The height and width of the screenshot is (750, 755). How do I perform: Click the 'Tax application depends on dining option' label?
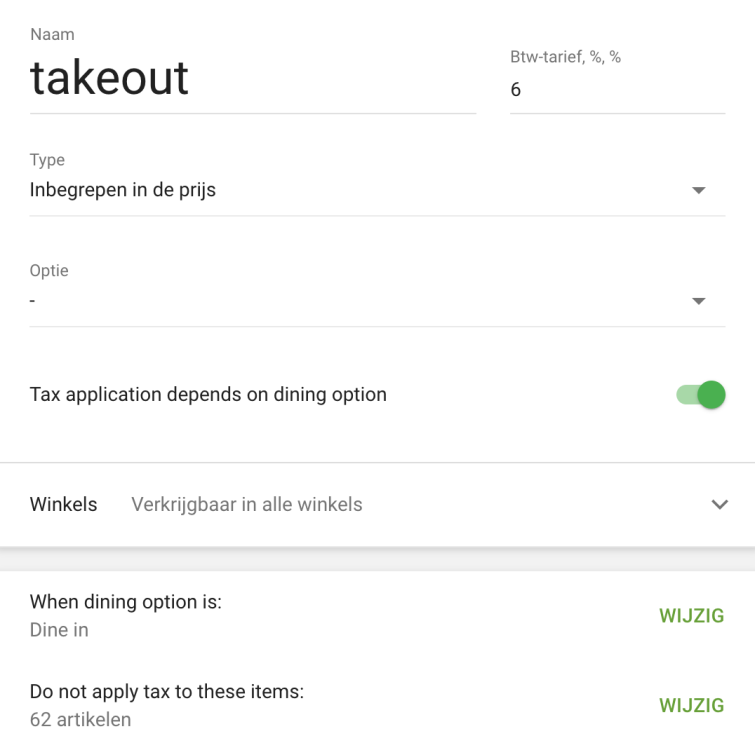(x=208, y=394)
